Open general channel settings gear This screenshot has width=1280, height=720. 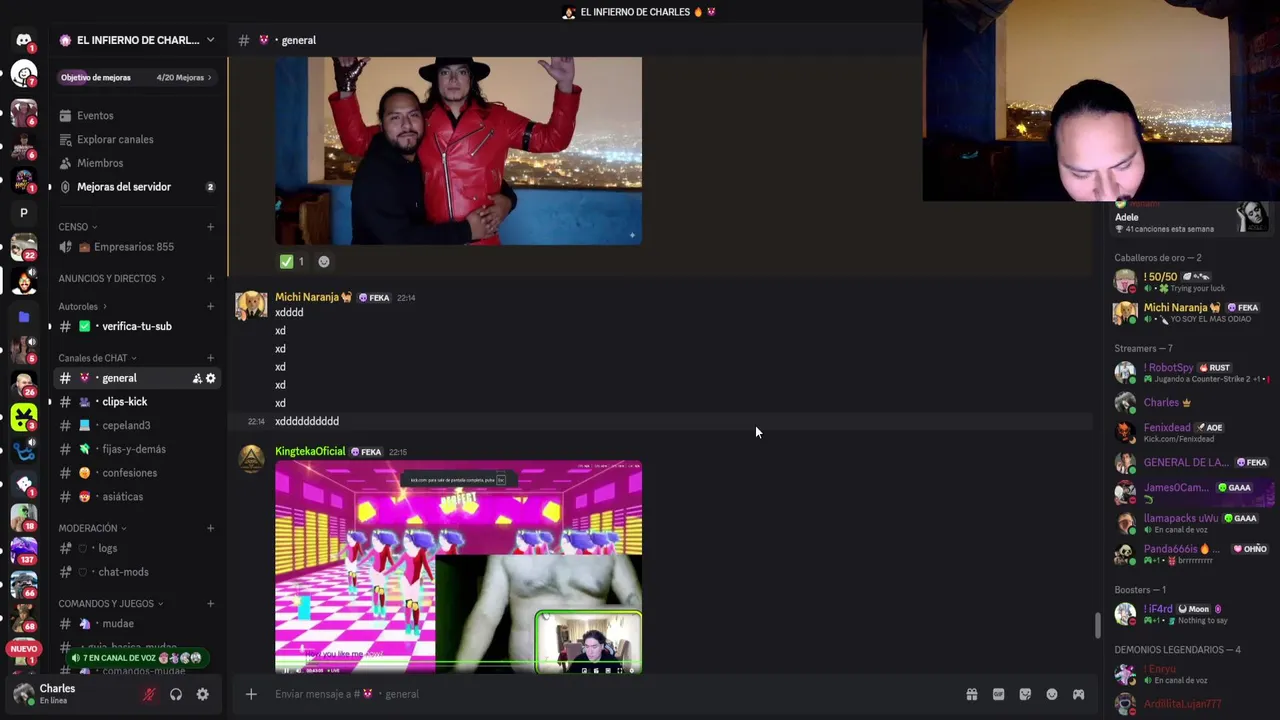click(211, 378)
